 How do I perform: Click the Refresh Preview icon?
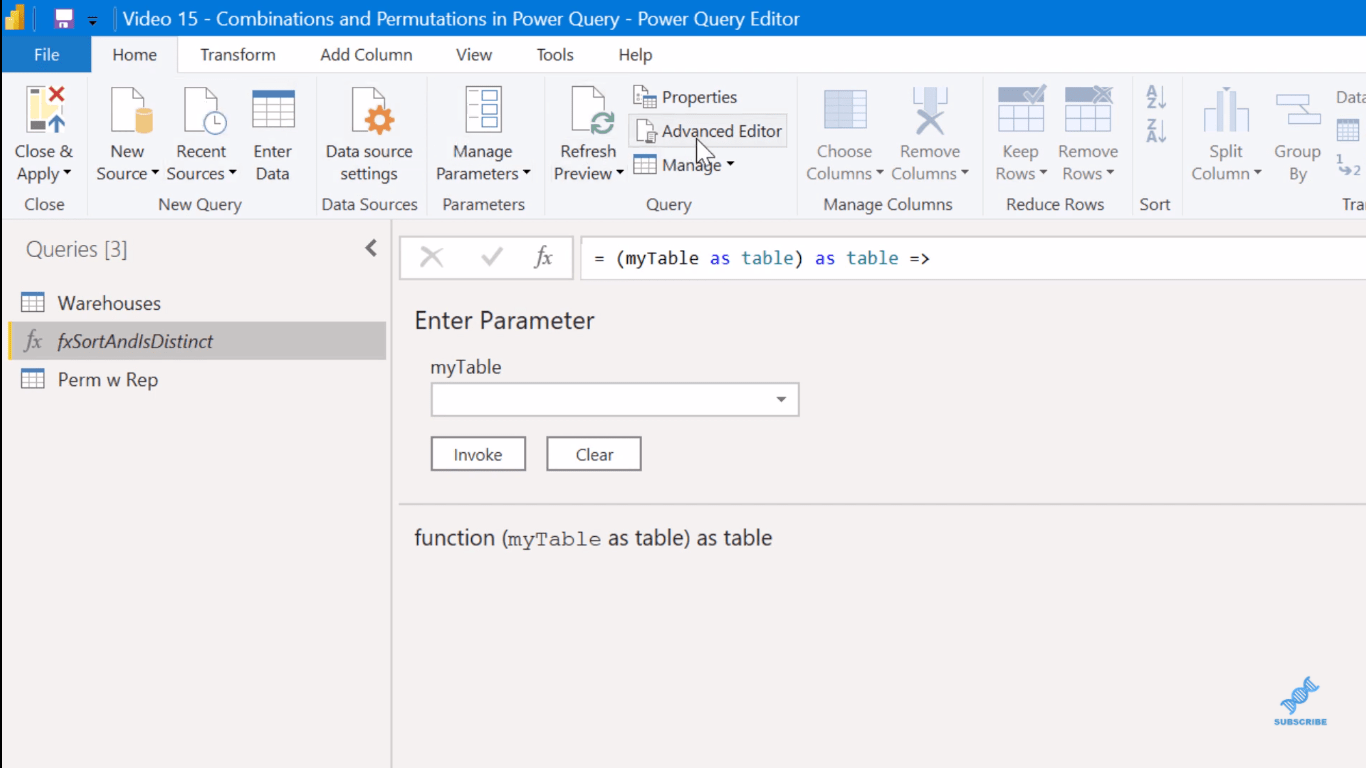click(591, 110)
